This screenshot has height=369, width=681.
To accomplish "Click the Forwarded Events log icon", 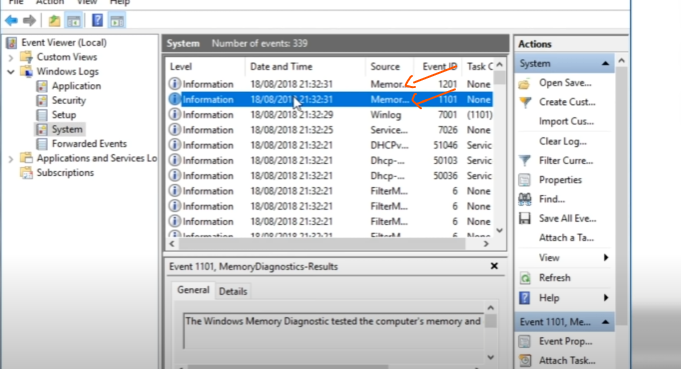I will 42,144.
